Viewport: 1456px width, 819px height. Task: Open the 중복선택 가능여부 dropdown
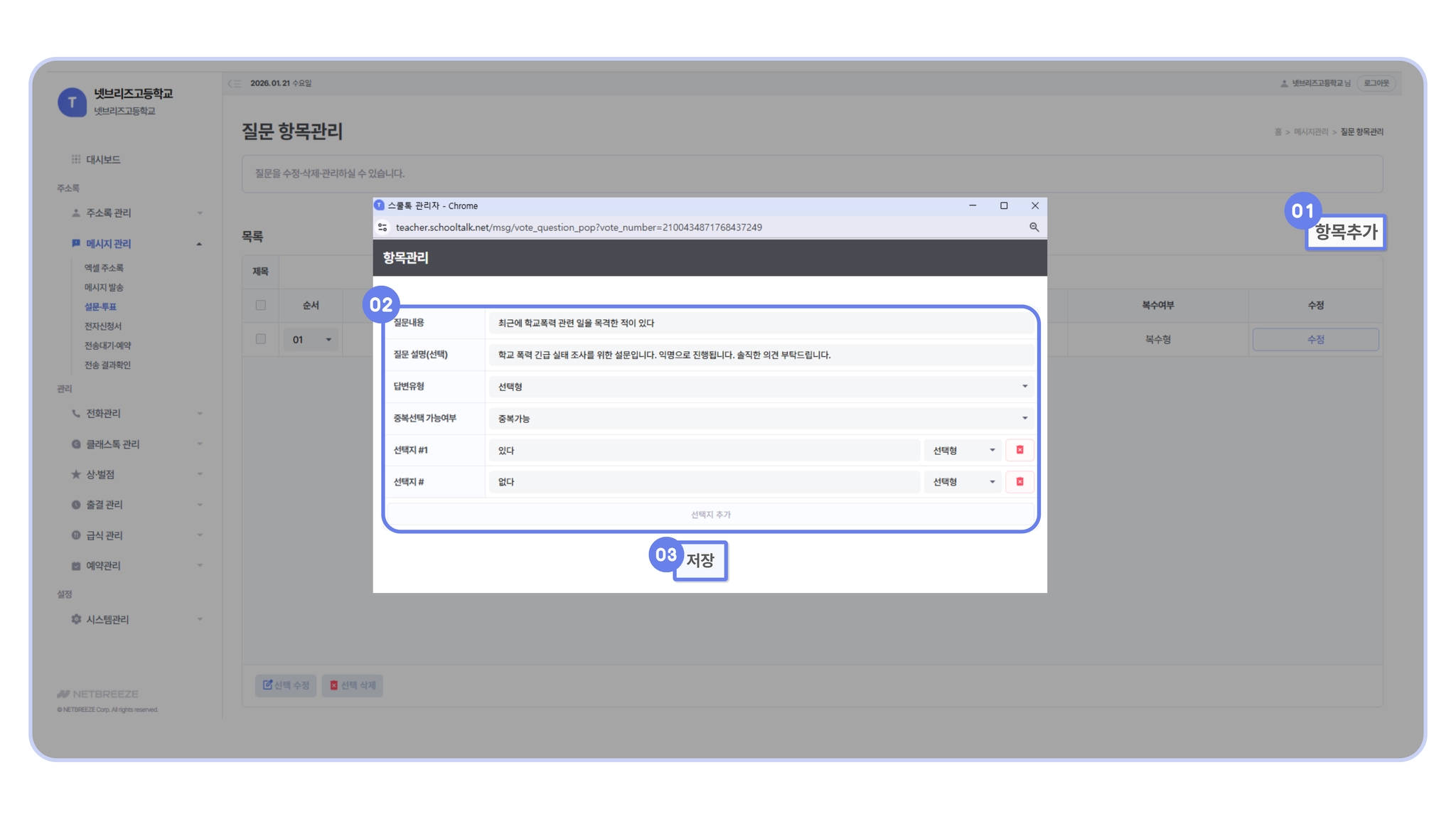point(761,419)
